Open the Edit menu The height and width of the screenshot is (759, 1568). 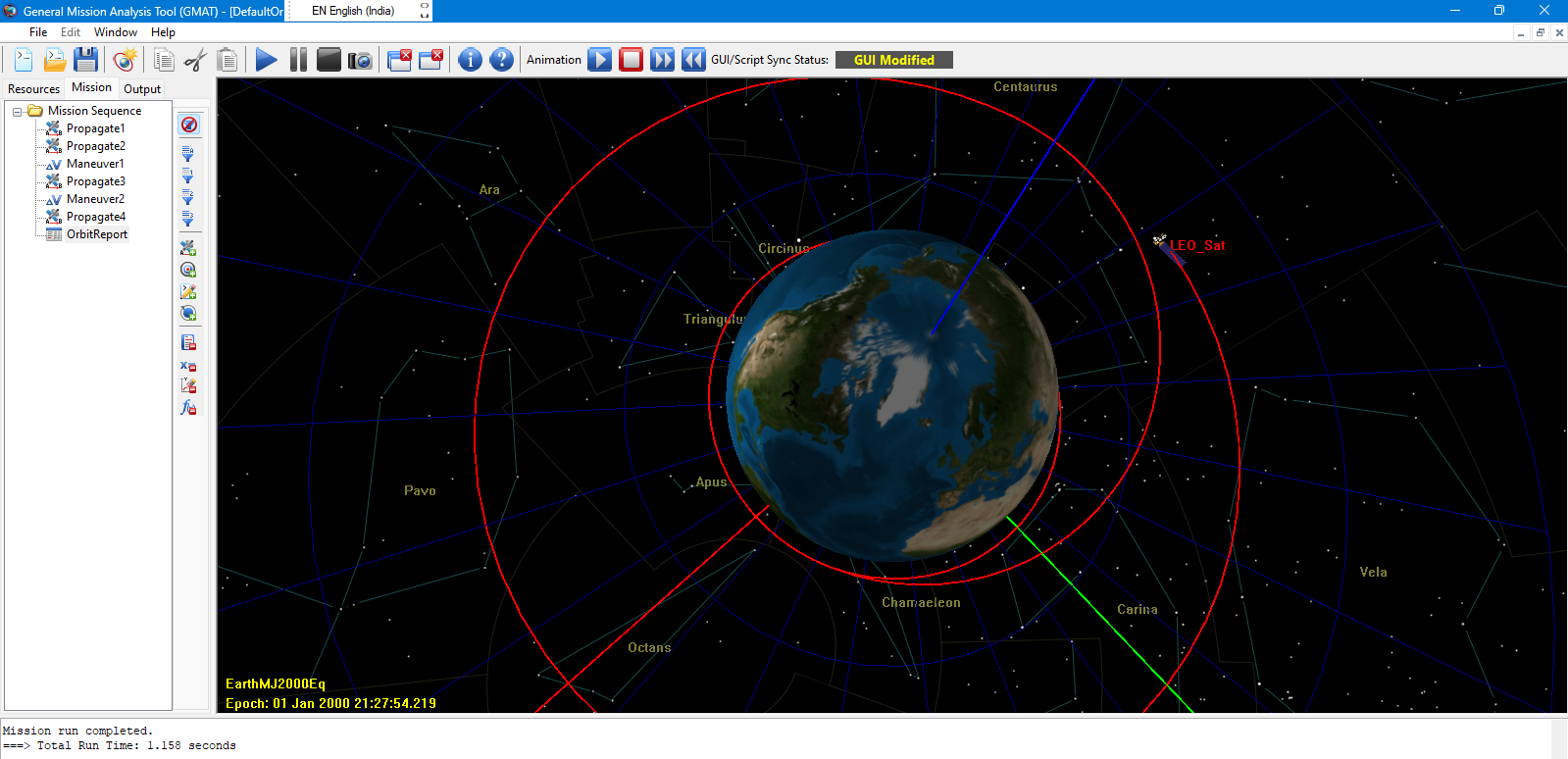click(x=71, y=32)
